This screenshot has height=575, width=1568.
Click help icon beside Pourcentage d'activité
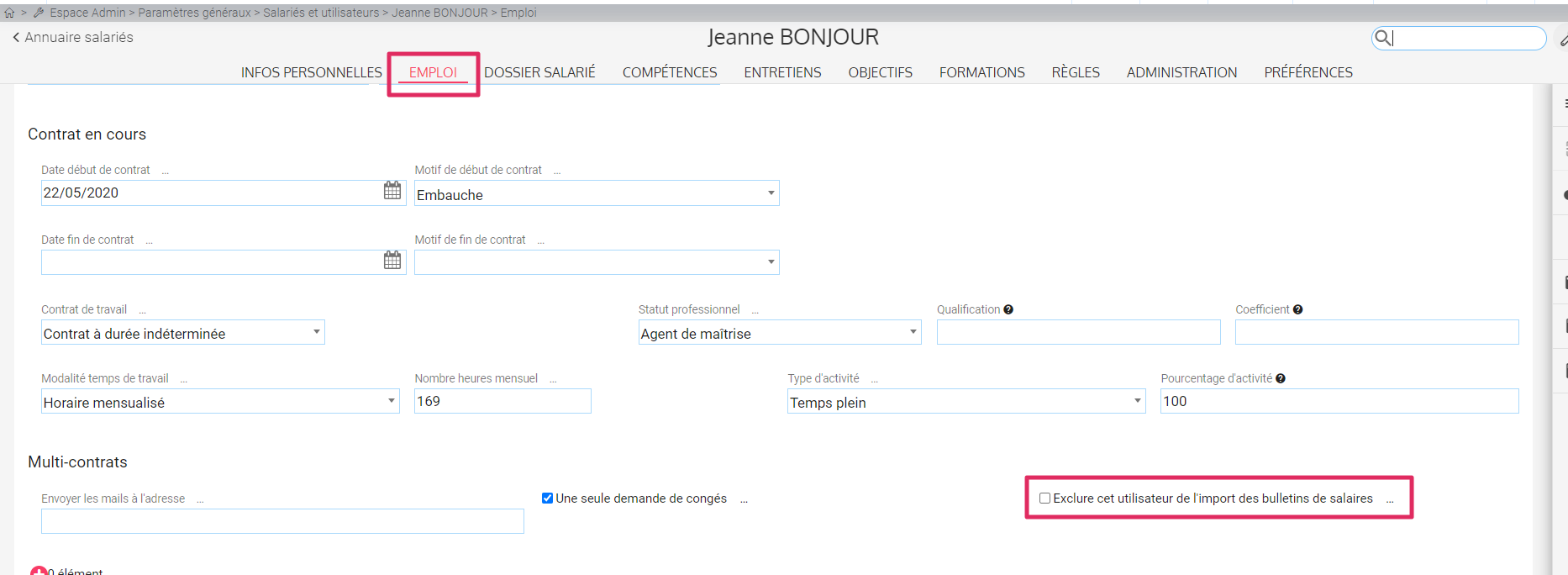(1281, 378)
